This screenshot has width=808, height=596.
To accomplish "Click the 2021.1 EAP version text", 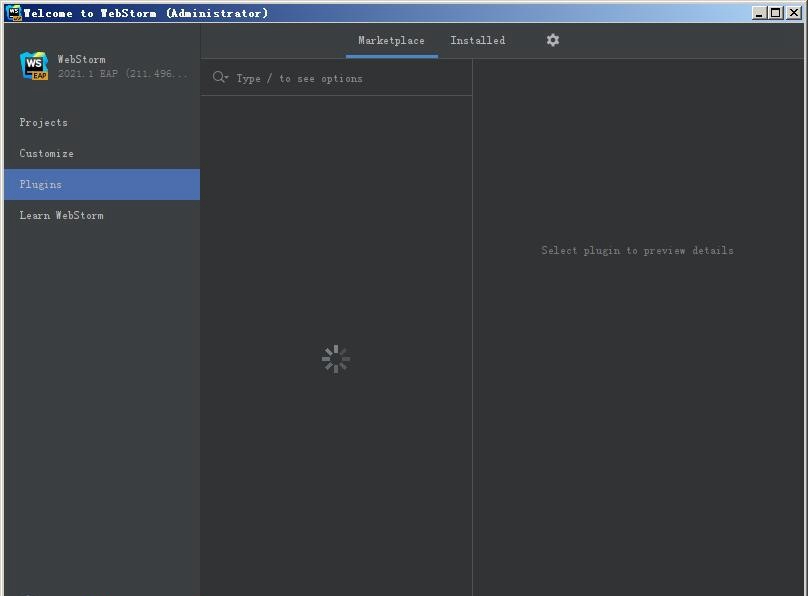I will tap(123, 74).
